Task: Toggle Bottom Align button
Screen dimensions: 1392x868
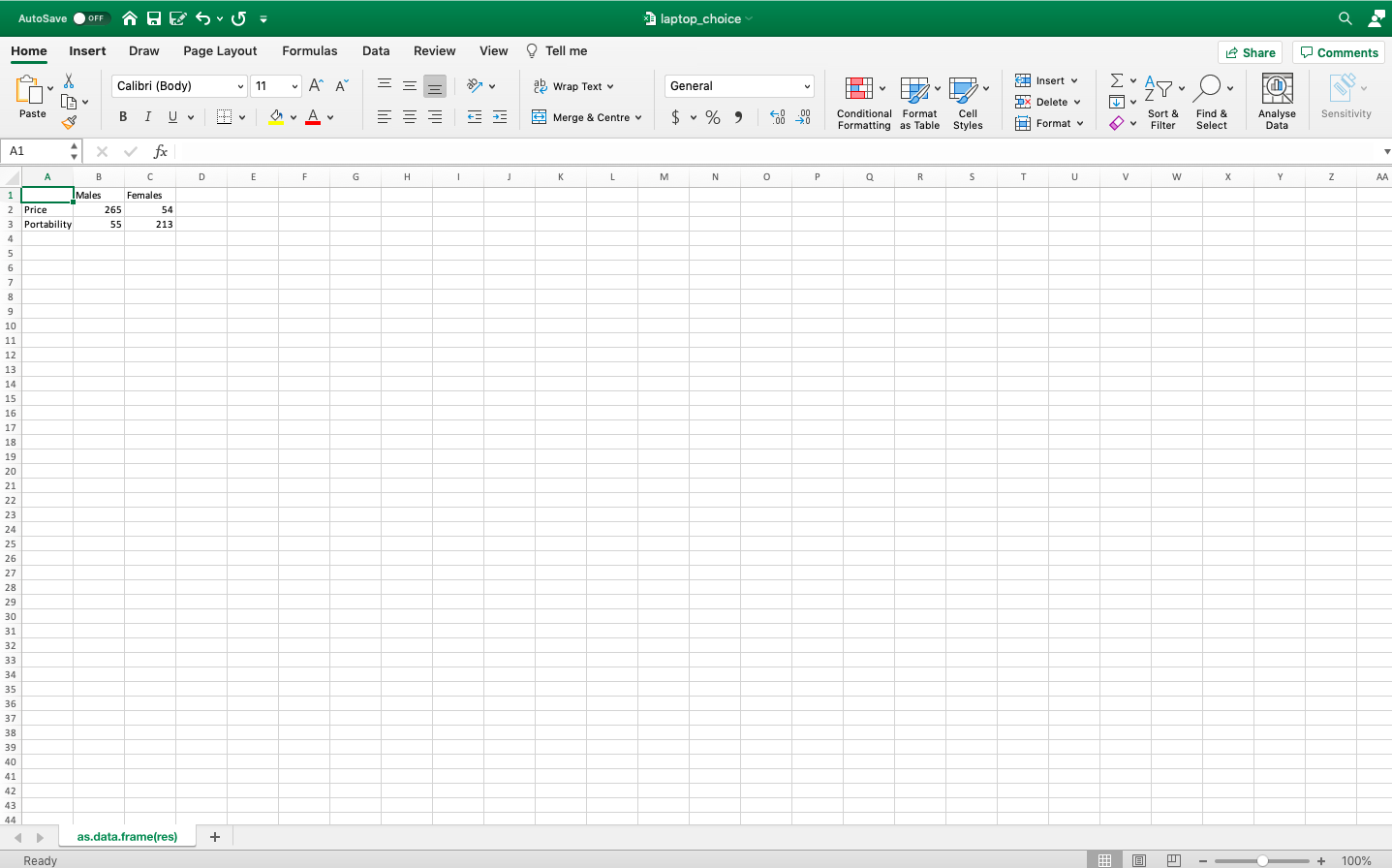Action: 435,86
